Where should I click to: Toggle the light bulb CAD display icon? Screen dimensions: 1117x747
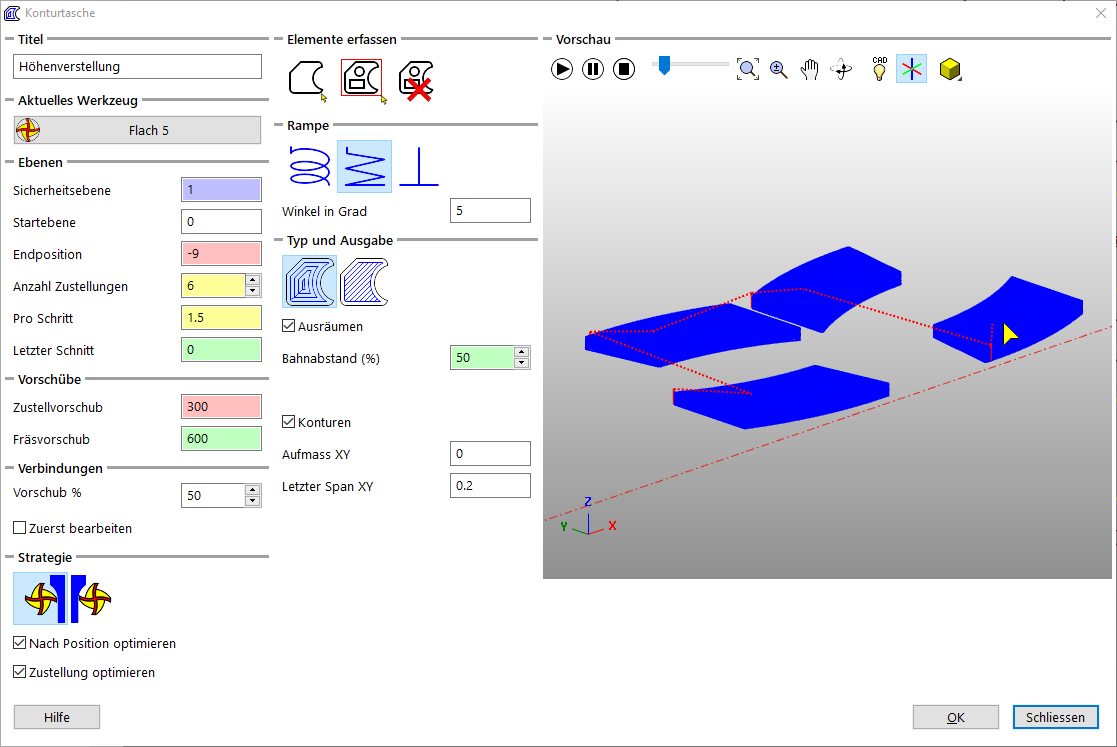(879, 69)
